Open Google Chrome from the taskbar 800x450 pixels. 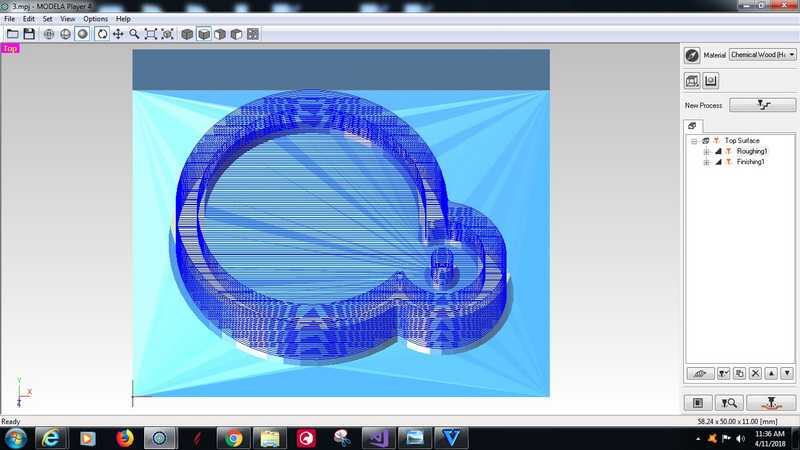pyautogui.click(x=233, y=438)
